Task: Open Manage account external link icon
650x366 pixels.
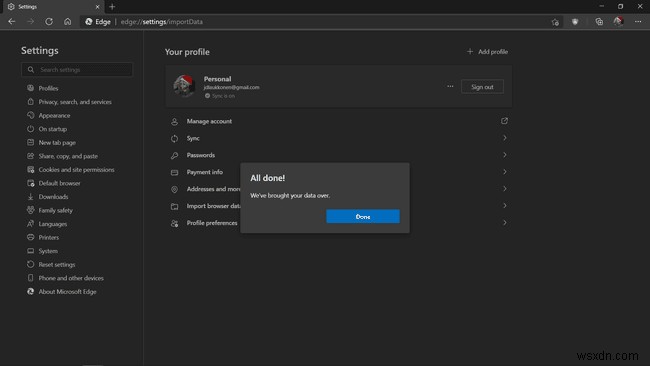Action: pos(504,121)
